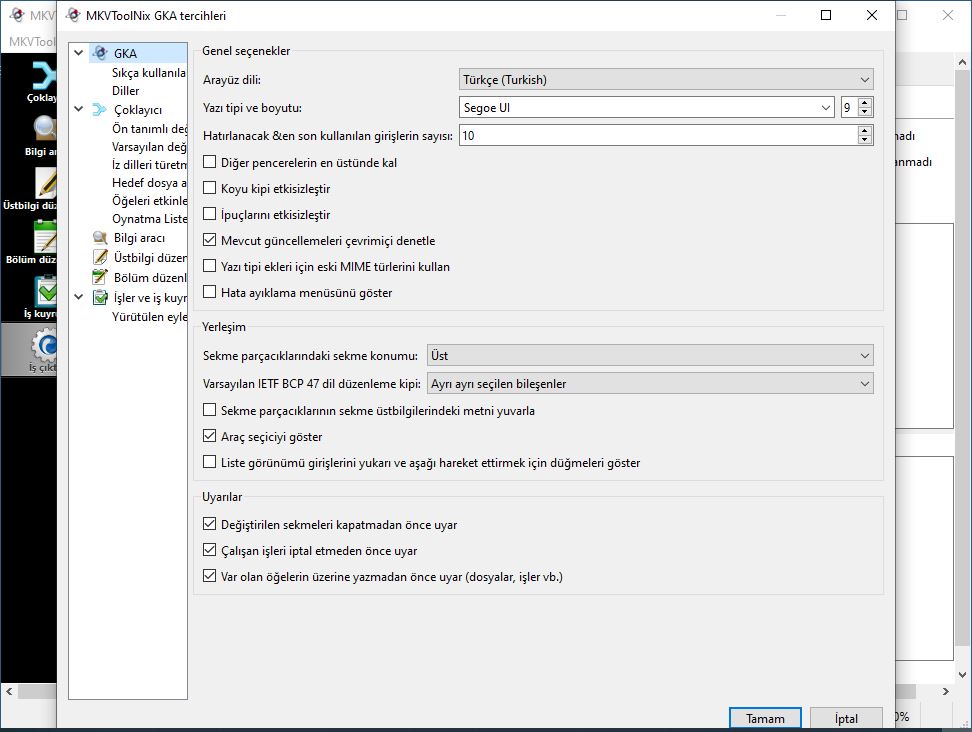Select Varsayılan değerler tree item

149,147
